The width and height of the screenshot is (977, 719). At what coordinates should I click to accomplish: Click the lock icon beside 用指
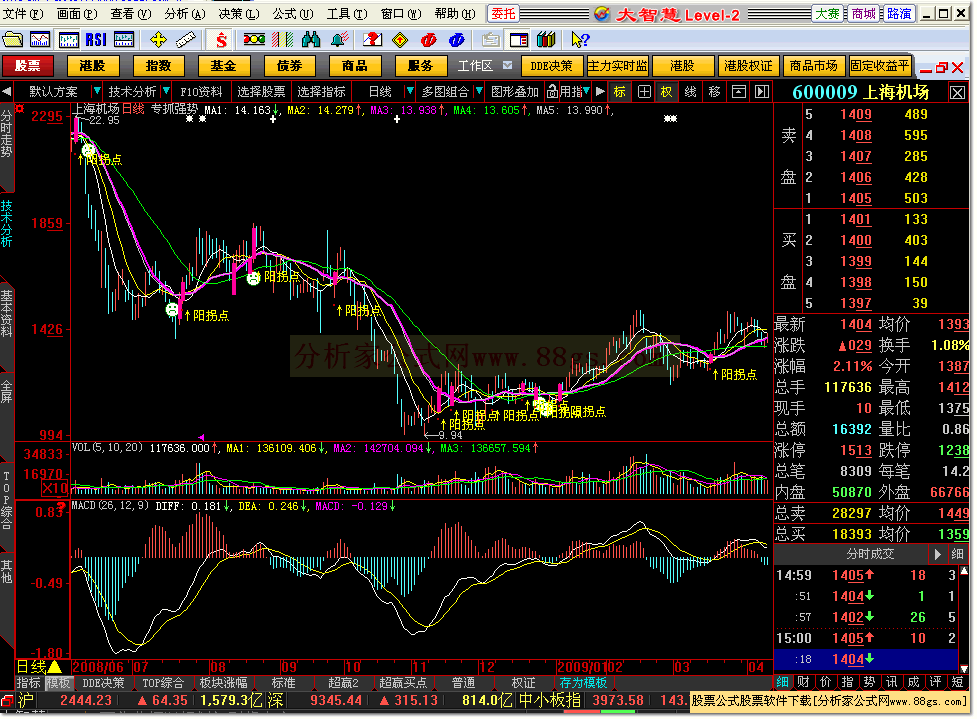pos(552,92)
